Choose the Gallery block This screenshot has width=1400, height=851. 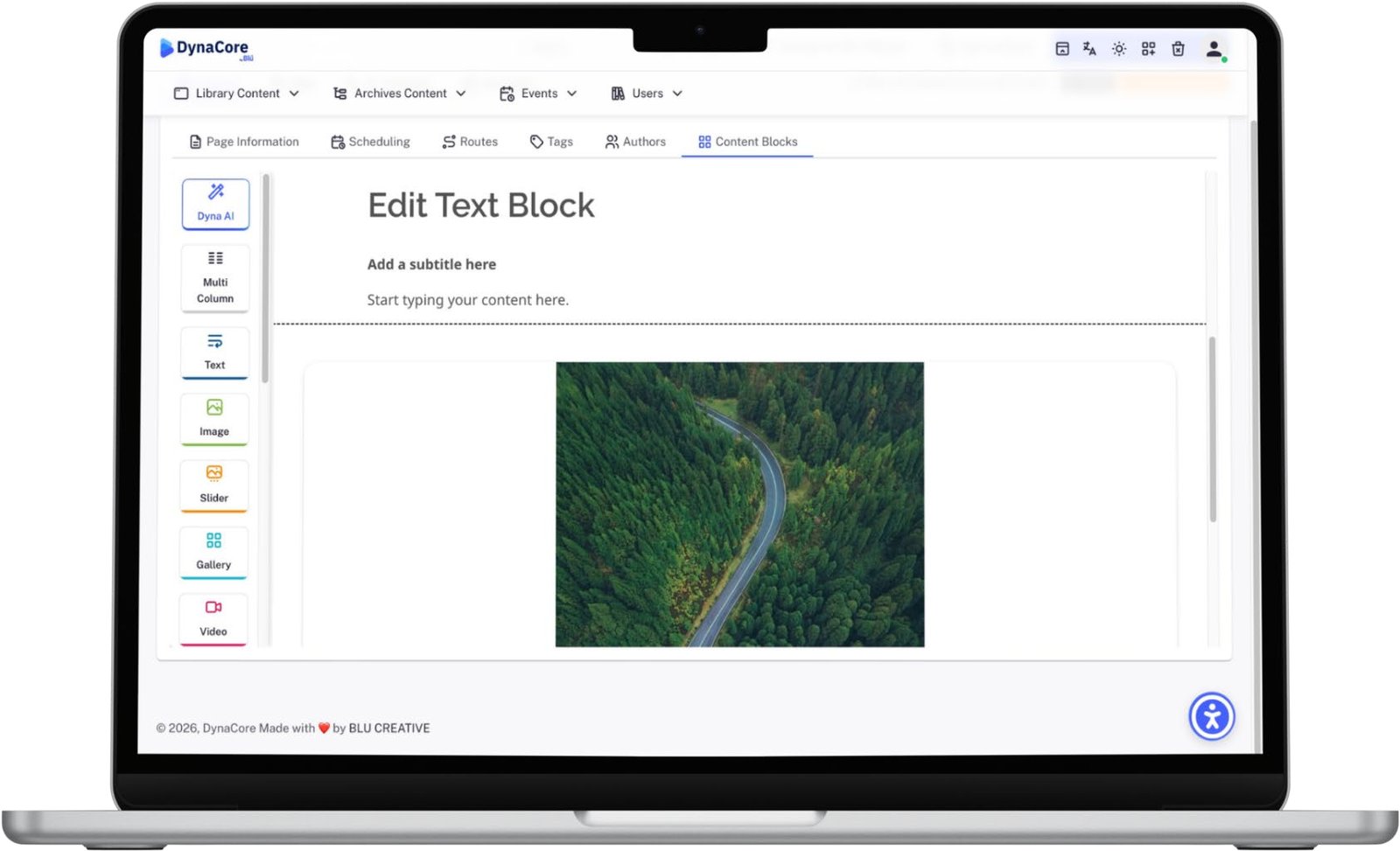point(213,553)
